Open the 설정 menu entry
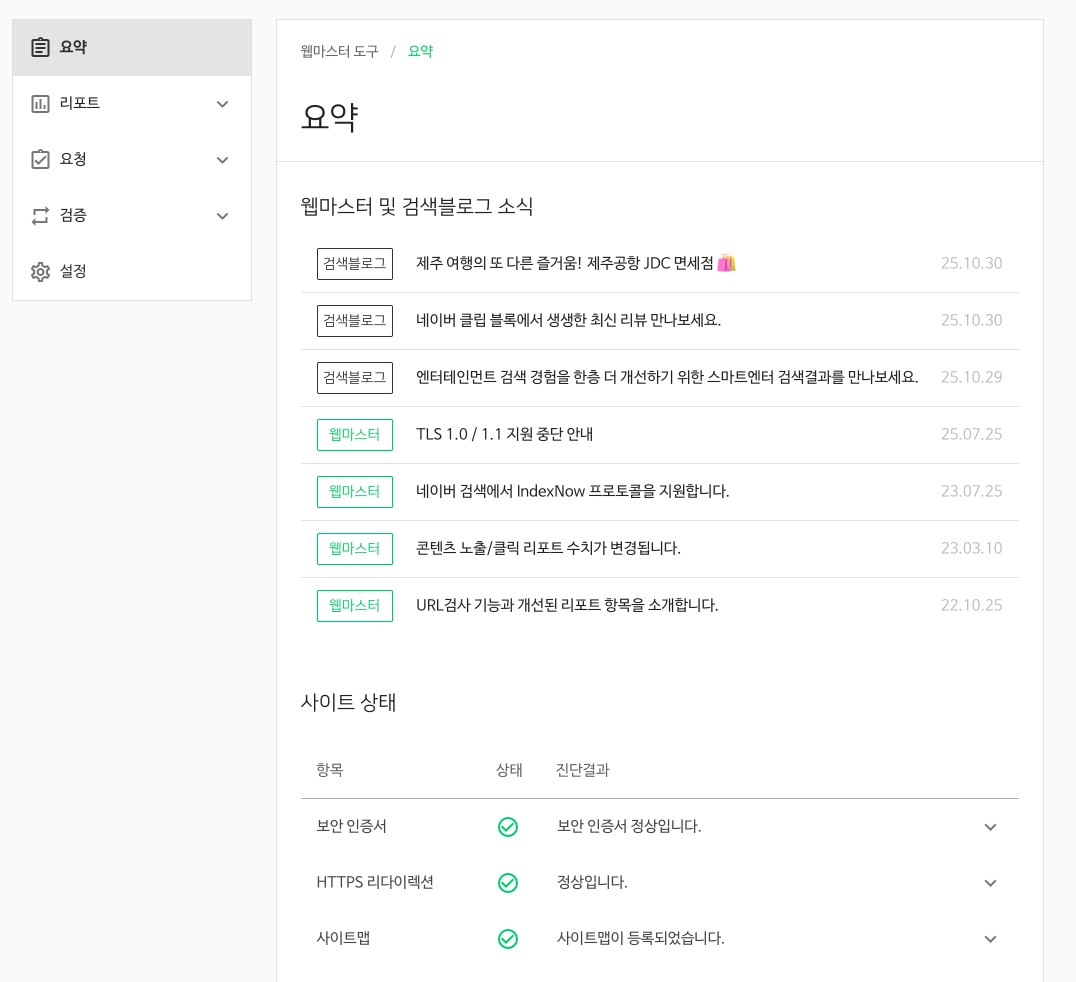 [x=72, y=271]
